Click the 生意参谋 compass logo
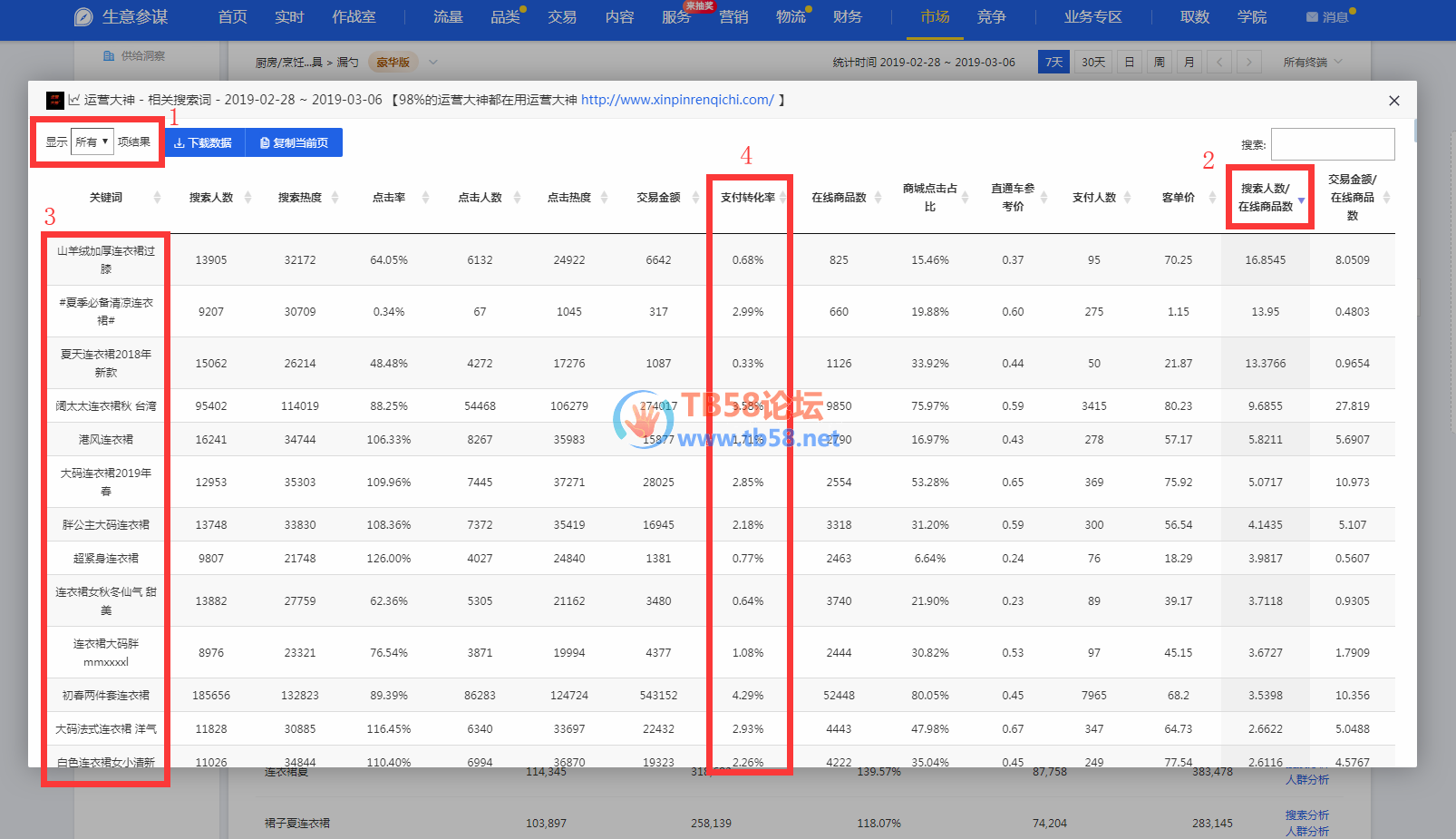This screenshot has height=839, width=1456. pyautogui.click(x=83, y=17)
